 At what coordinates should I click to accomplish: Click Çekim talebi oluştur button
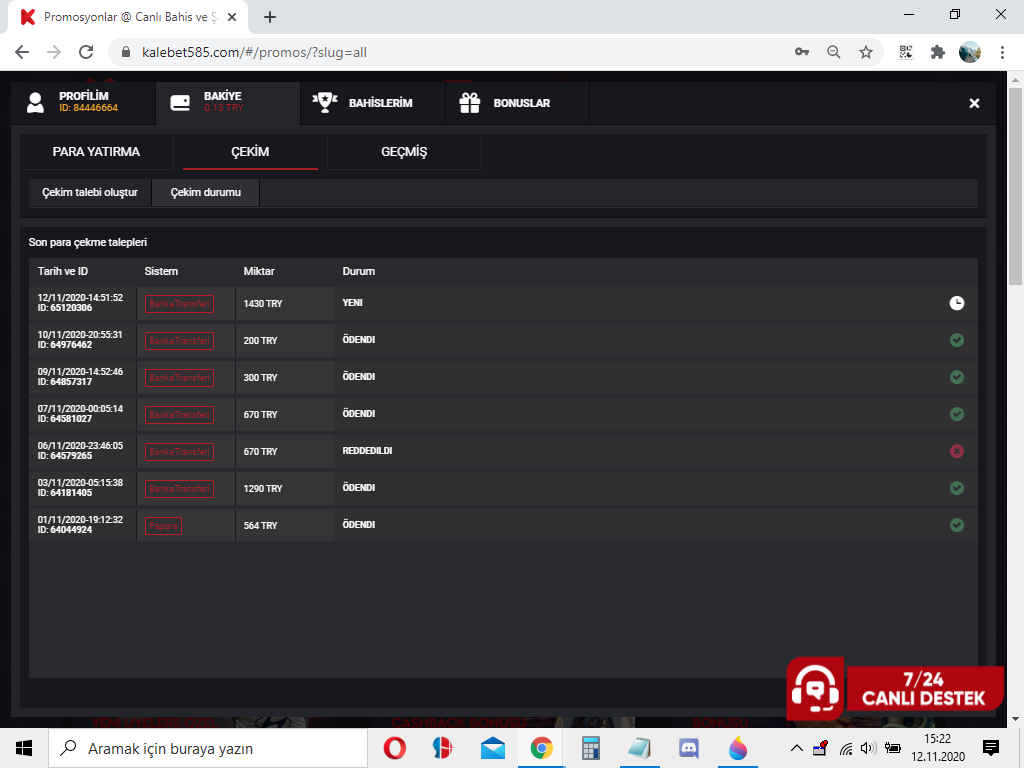pos(90,192)
